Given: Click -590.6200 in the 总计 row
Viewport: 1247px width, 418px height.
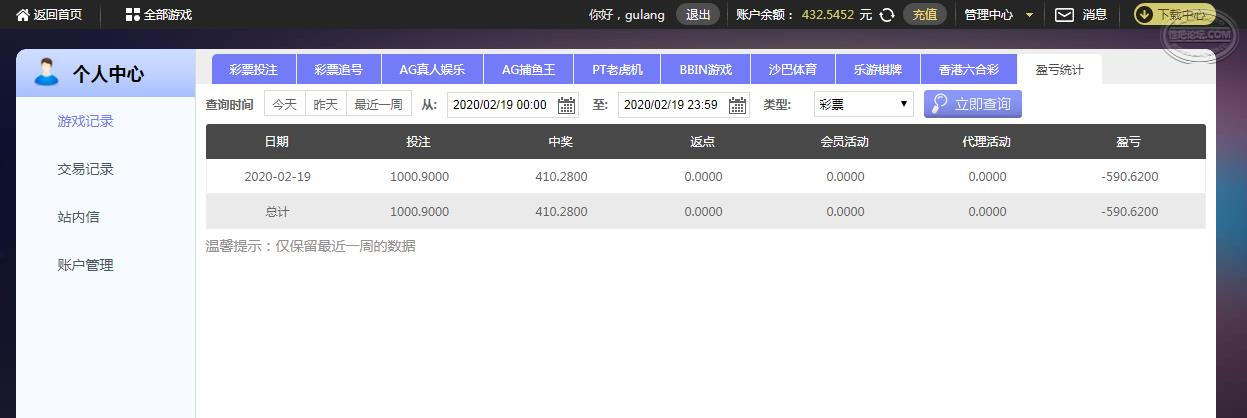Looking at the screenshot, I should (1129, 212).
